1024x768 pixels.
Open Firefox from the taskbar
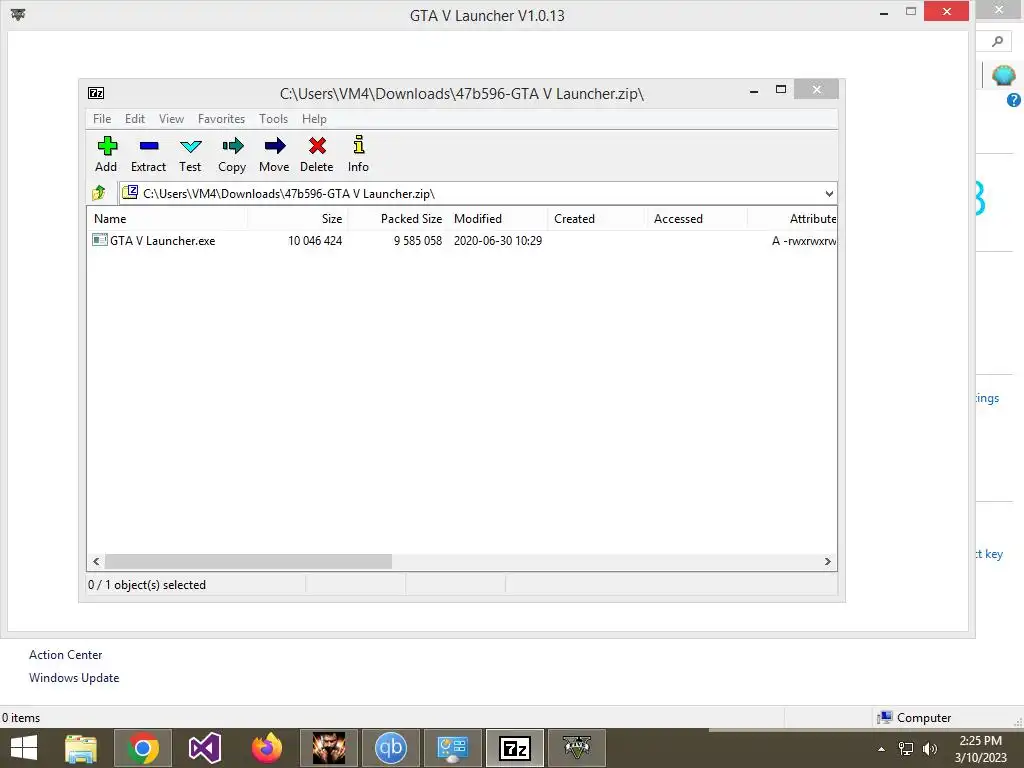click(266, 748)
